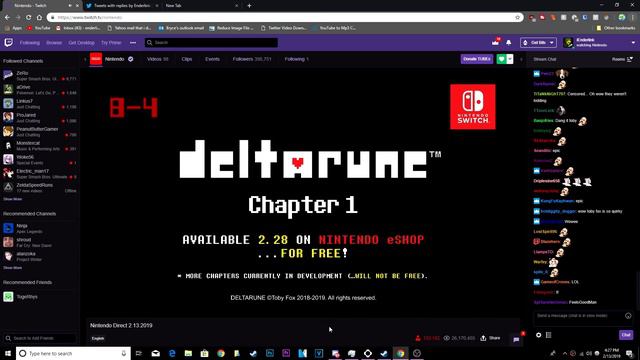Open the chat settings gear icon
640x360 pixels.
point(538,335)
